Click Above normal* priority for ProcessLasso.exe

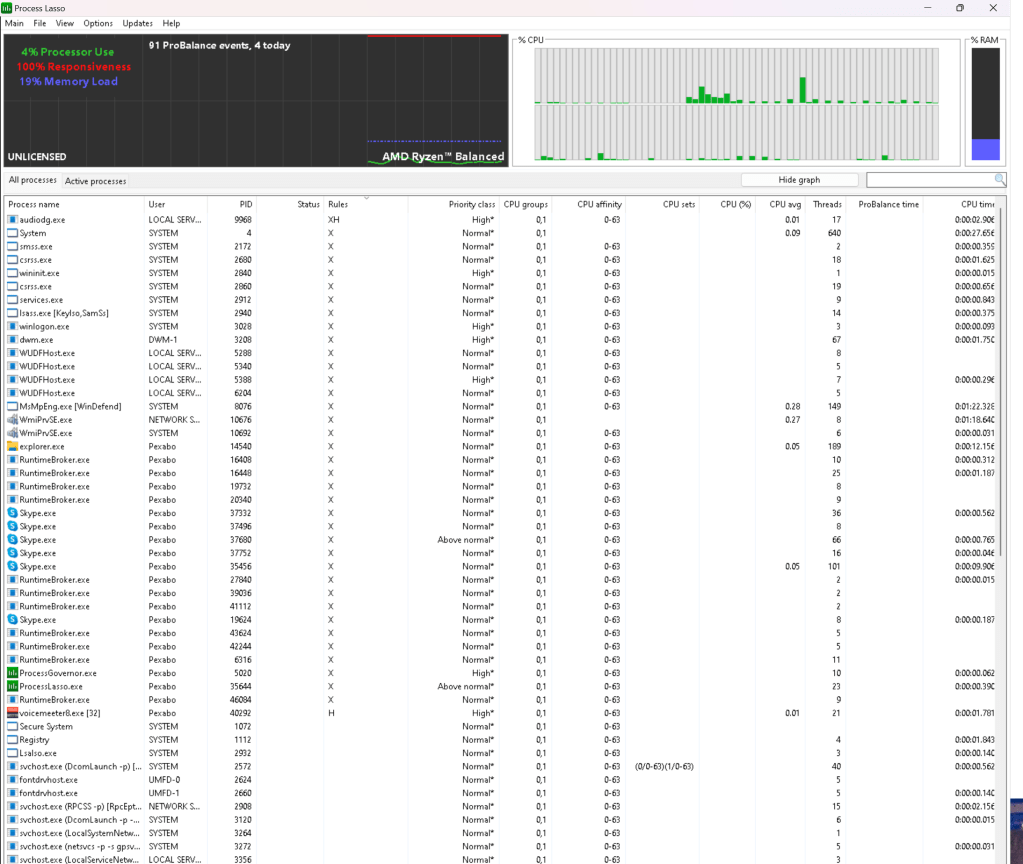465,687
